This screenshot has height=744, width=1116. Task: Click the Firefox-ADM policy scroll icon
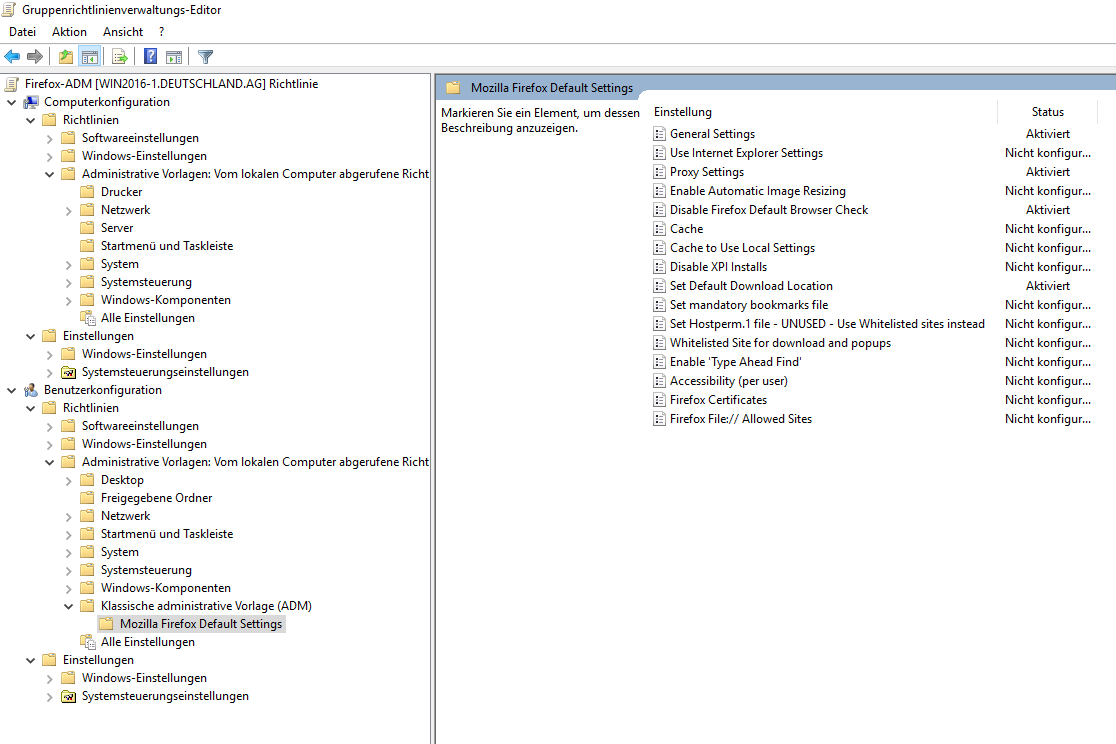(11, 84)
